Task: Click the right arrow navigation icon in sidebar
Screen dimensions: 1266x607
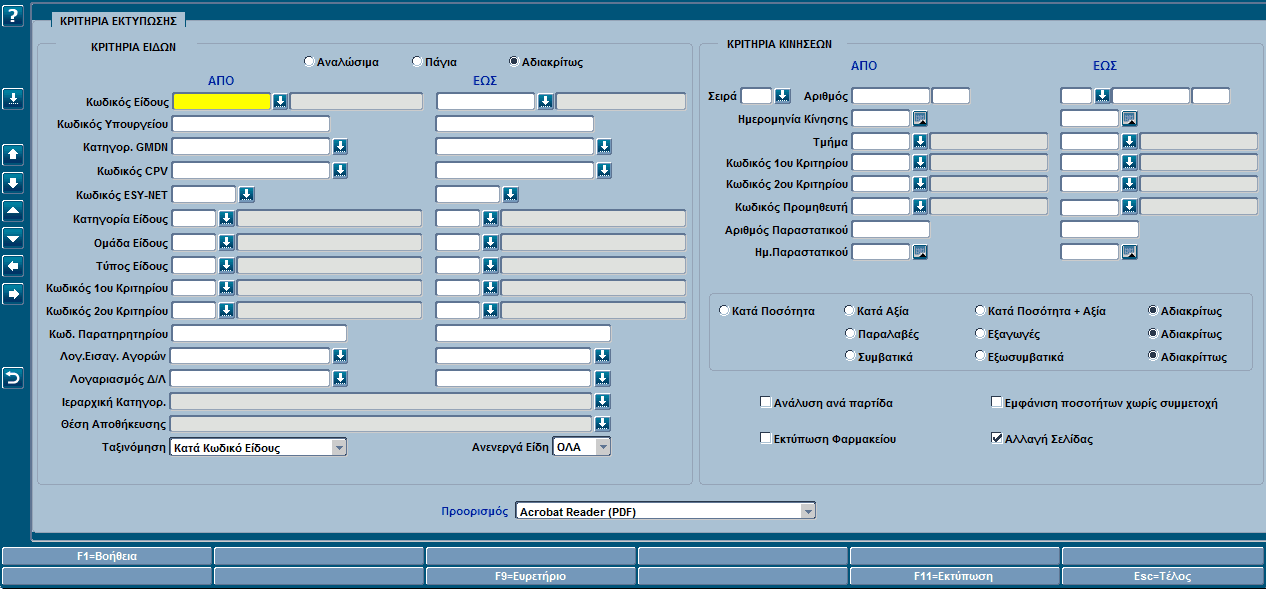Action: tap(13, 294)
